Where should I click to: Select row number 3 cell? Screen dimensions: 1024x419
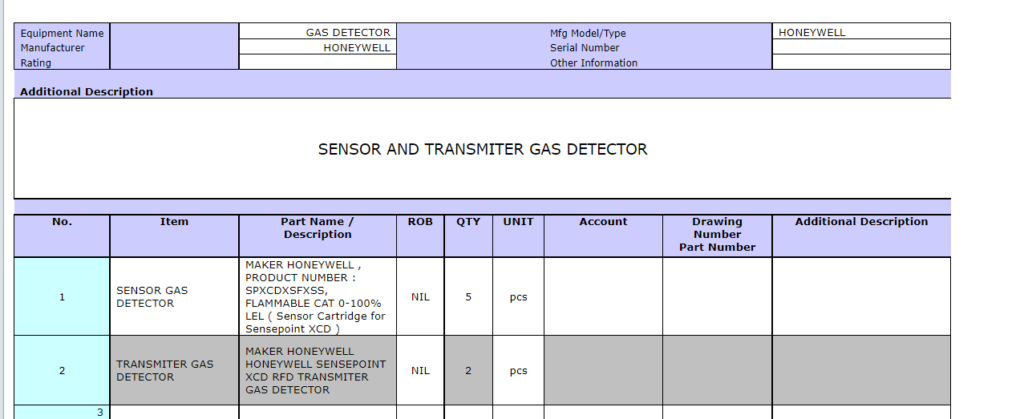click(62, 412)
